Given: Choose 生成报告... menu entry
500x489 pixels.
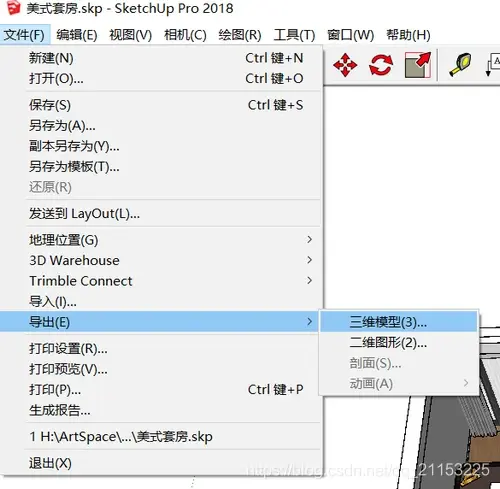Looking at the screenshot, I should click(x=161, y=410).
